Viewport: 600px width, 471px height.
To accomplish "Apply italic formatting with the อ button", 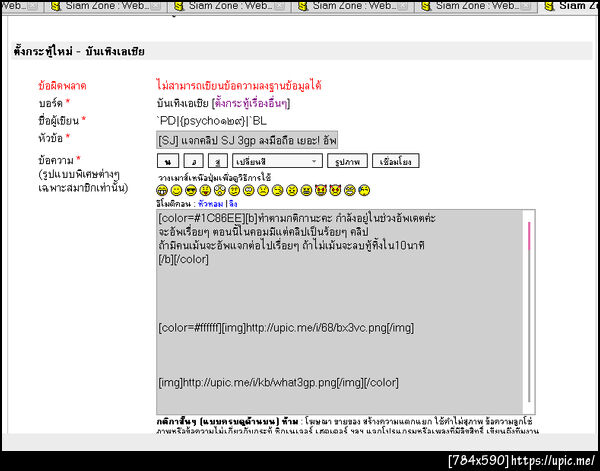I will tap(193, 161).
